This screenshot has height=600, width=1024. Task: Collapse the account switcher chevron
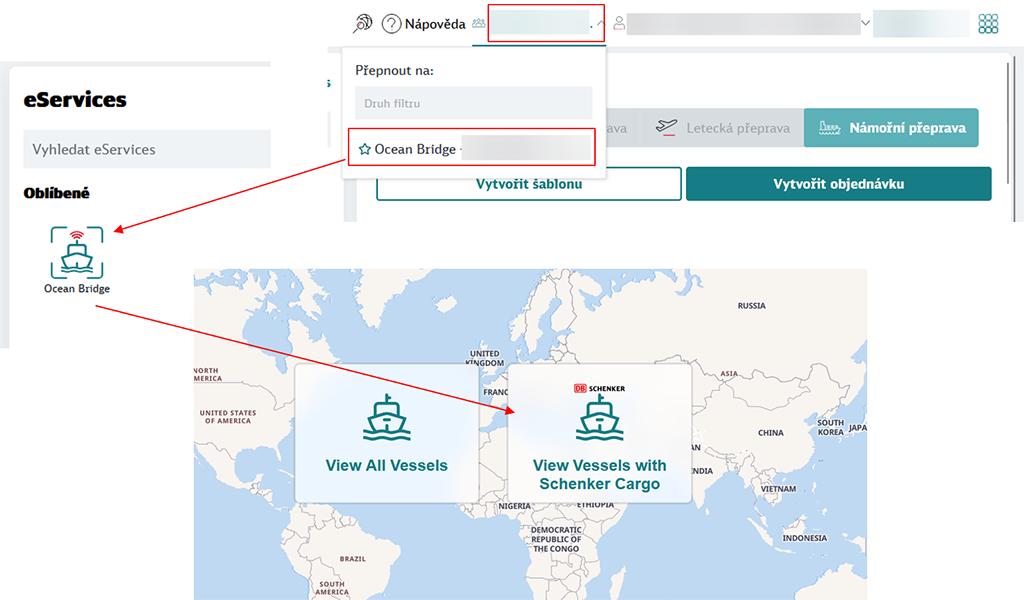click(600, 24)
